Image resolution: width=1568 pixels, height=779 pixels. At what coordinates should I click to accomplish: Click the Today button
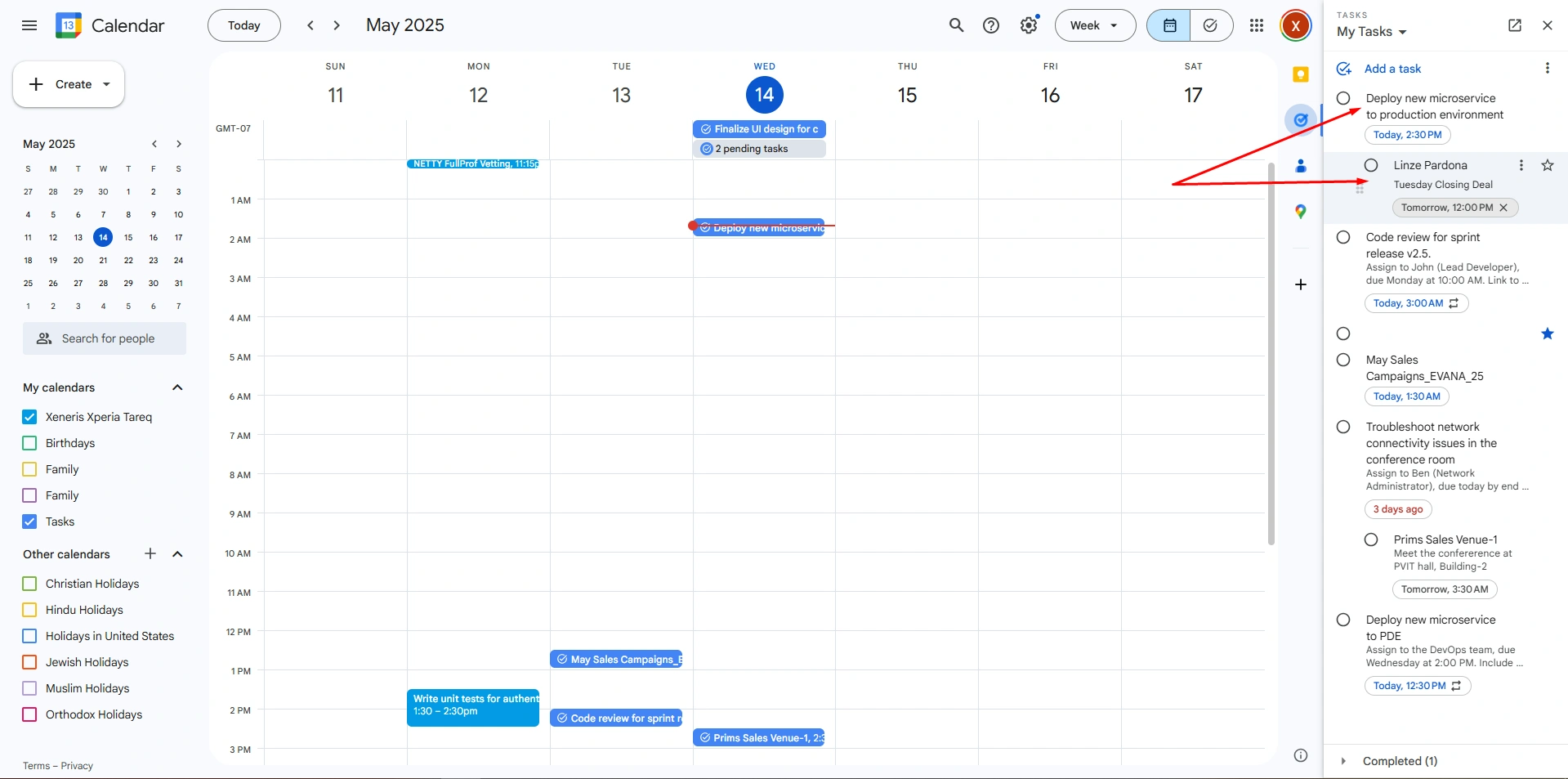point(243,25)
